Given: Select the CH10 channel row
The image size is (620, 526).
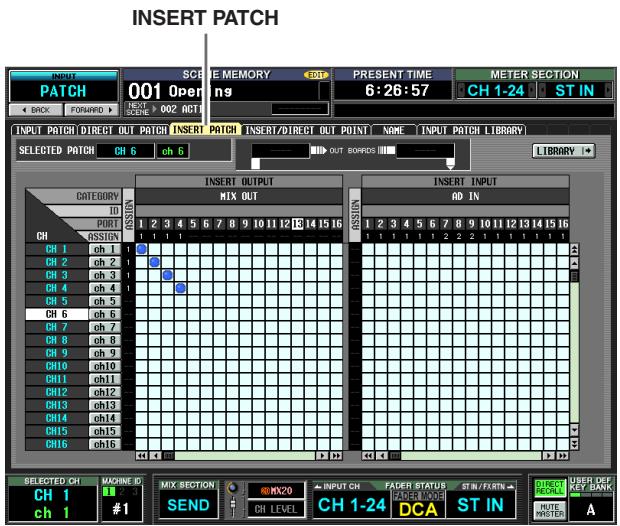Looking at the screenshot, I should pos(57,366).
